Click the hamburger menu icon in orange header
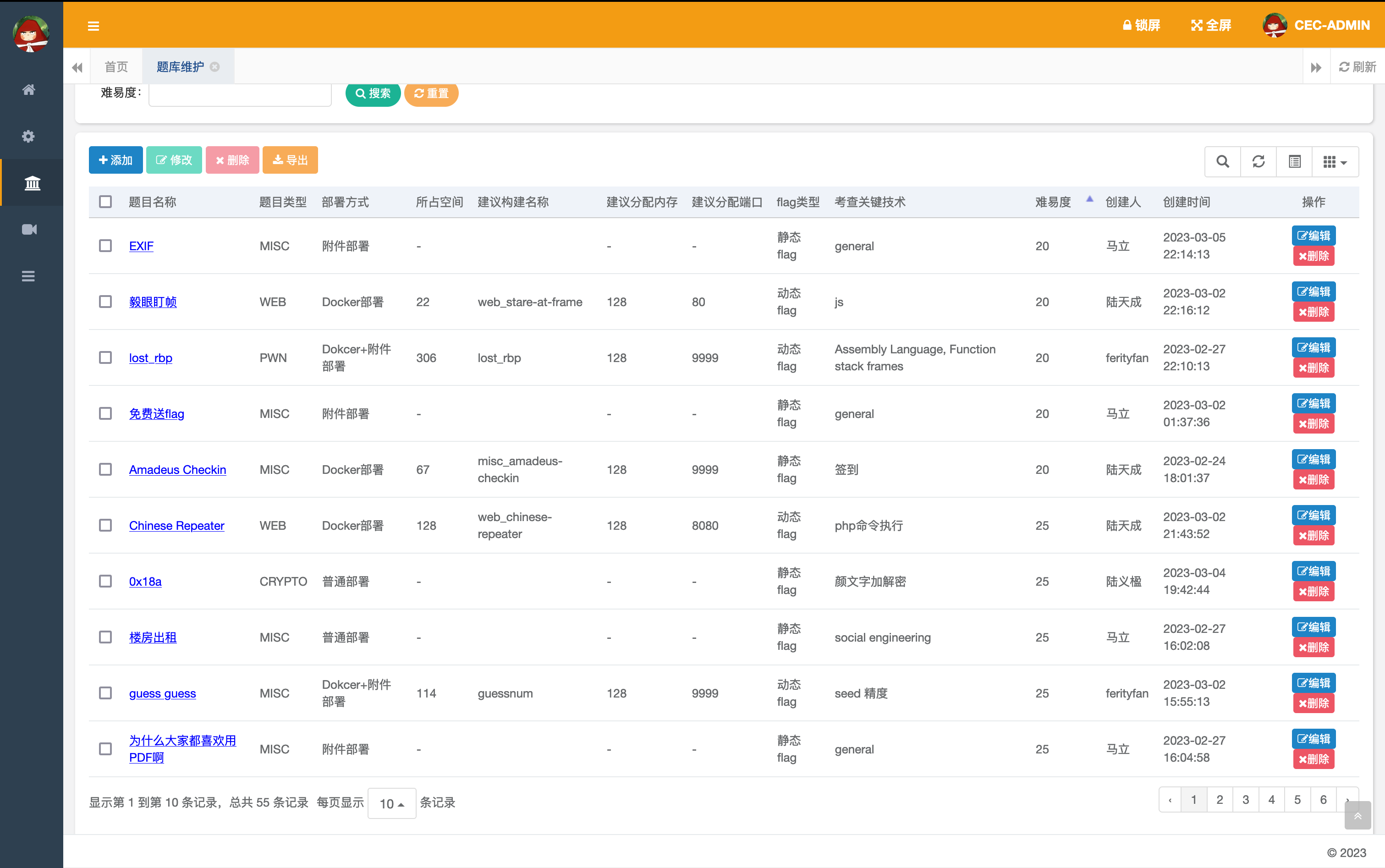 point(93,26)
